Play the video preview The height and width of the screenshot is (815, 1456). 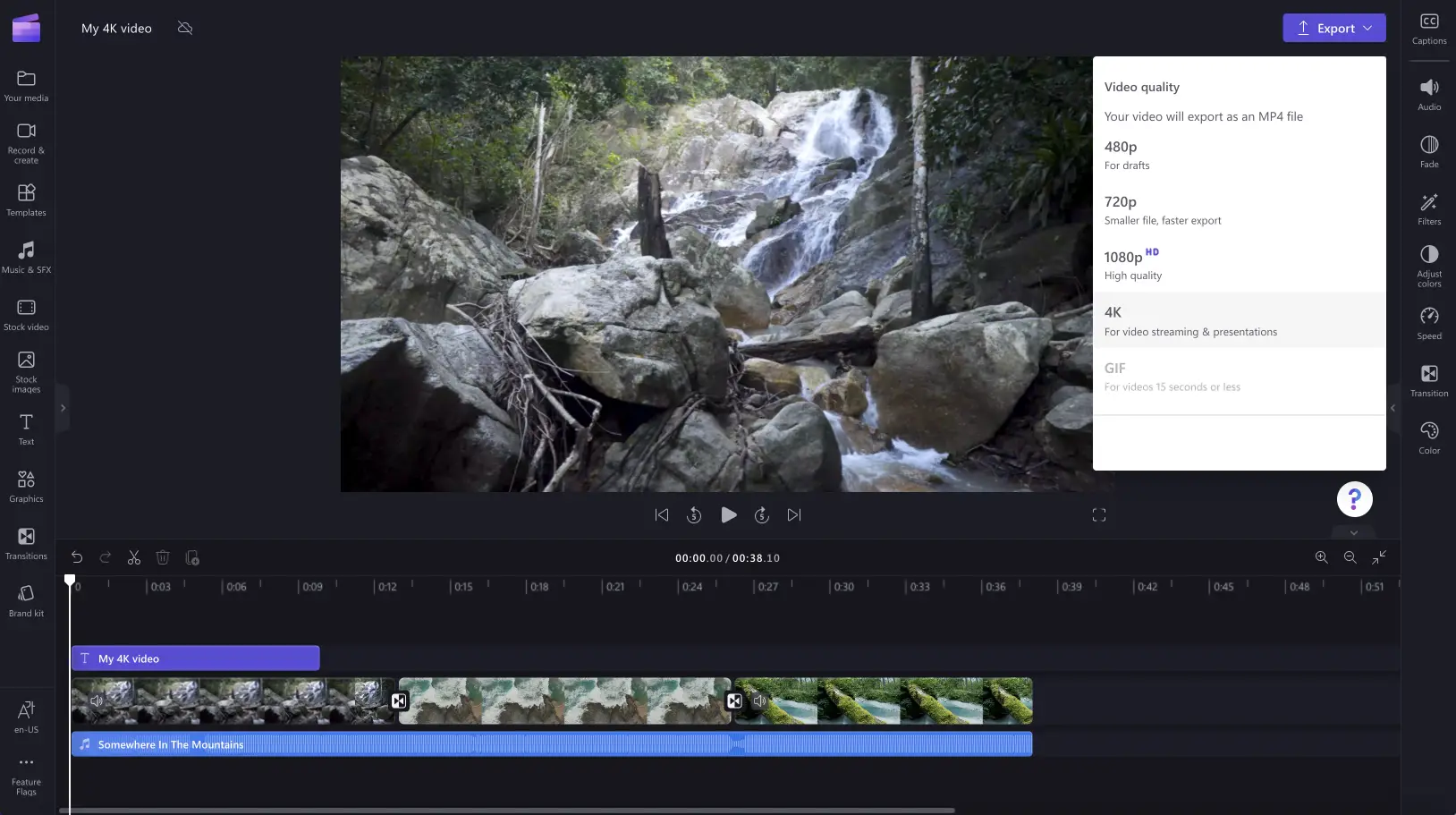(729, 515)
